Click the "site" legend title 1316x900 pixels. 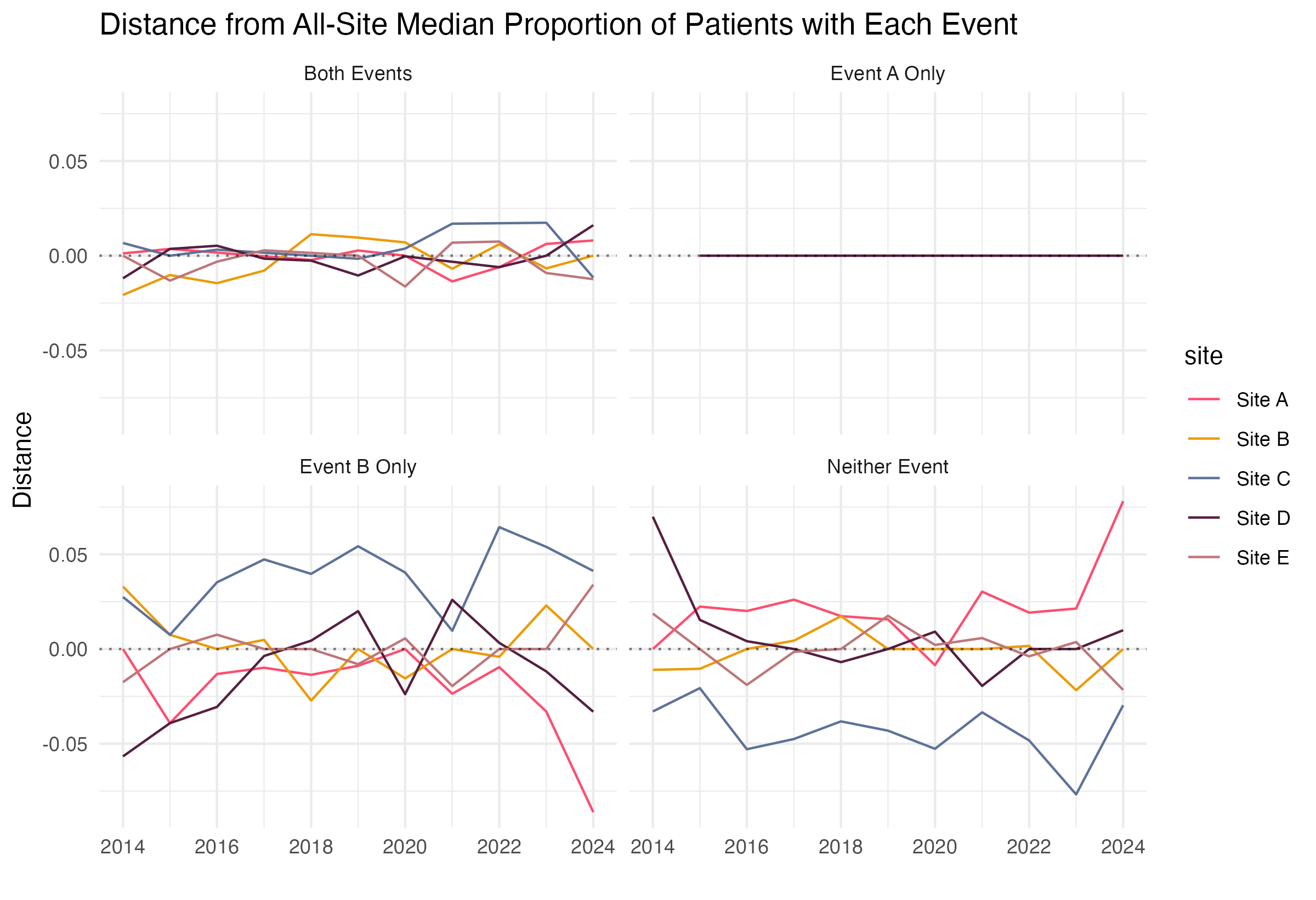pos(1203,356)
